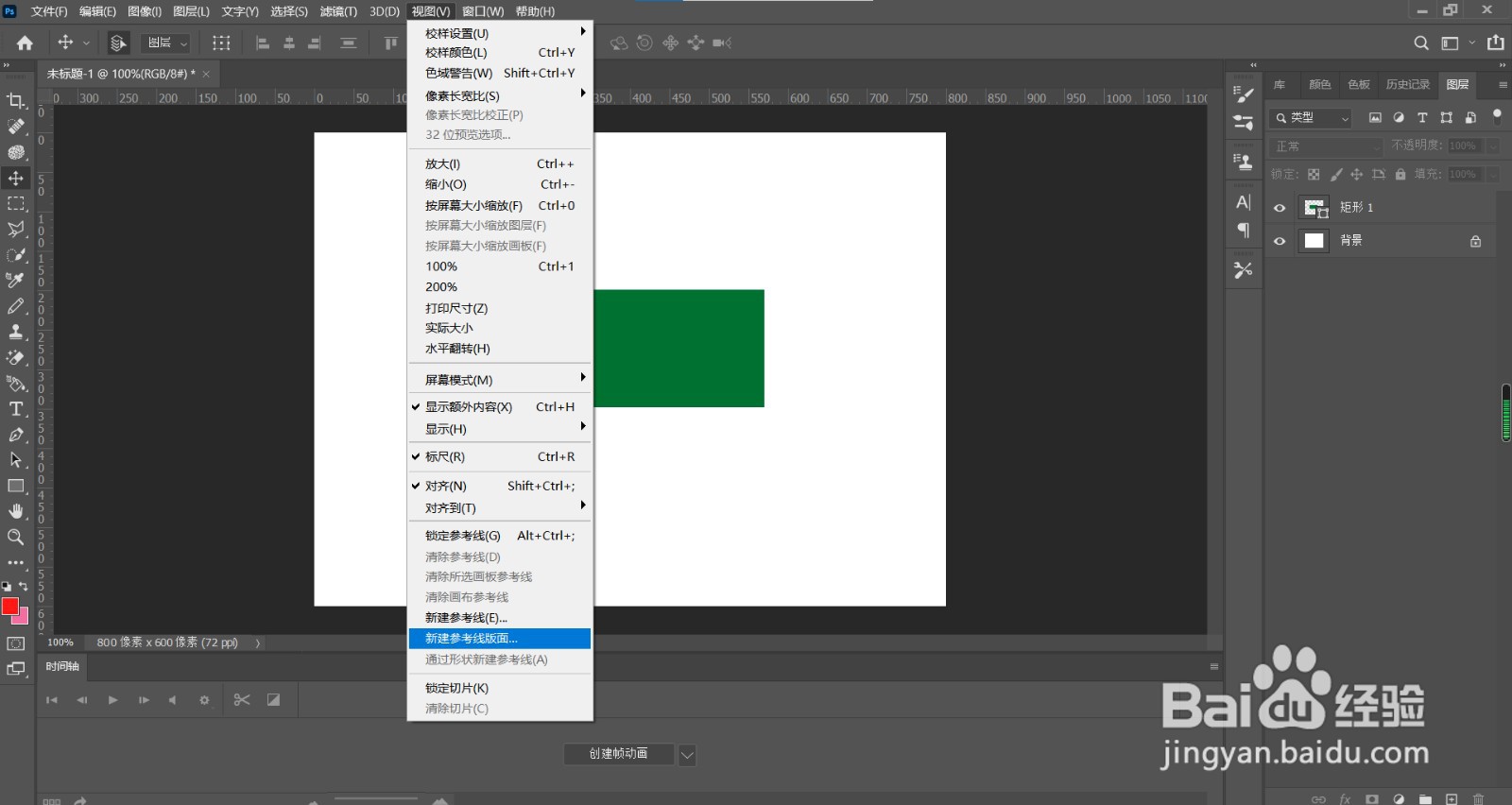Expand Pixel Aspect Ratio (像素长宽比) submenu
This screenshot has width=1512, height=805.
click(500, 95)
